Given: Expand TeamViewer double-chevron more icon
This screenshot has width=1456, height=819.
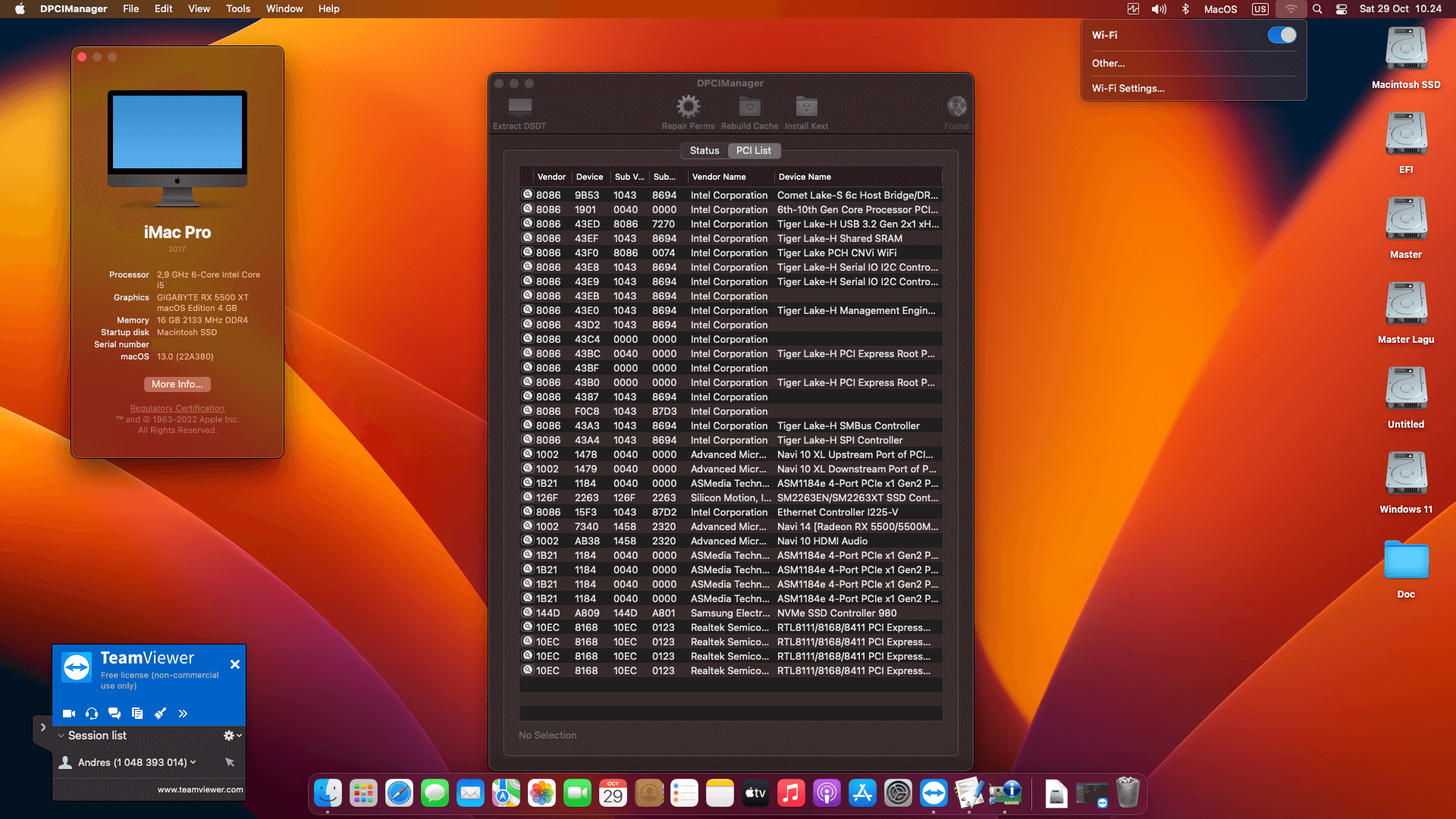Looking at the screenshot, I should click(183, 714).
